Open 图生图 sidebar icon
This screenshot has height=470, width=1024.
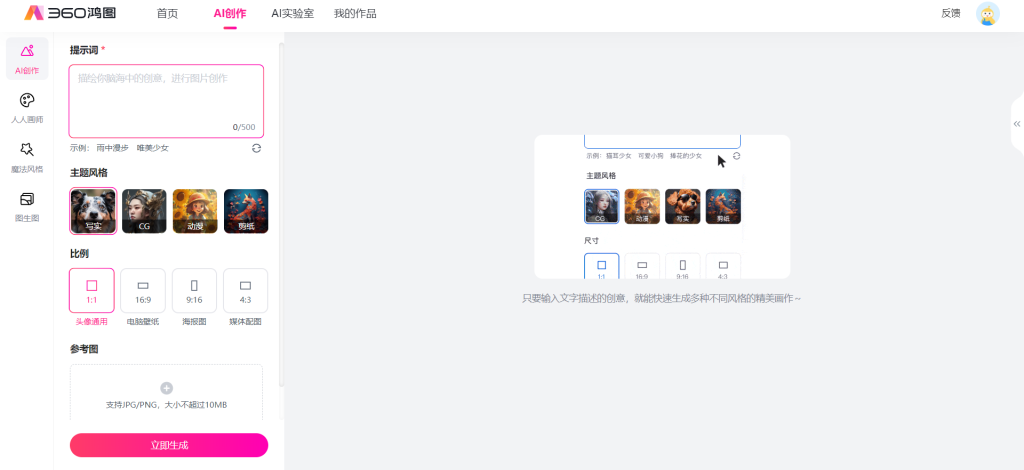[27, 205]
